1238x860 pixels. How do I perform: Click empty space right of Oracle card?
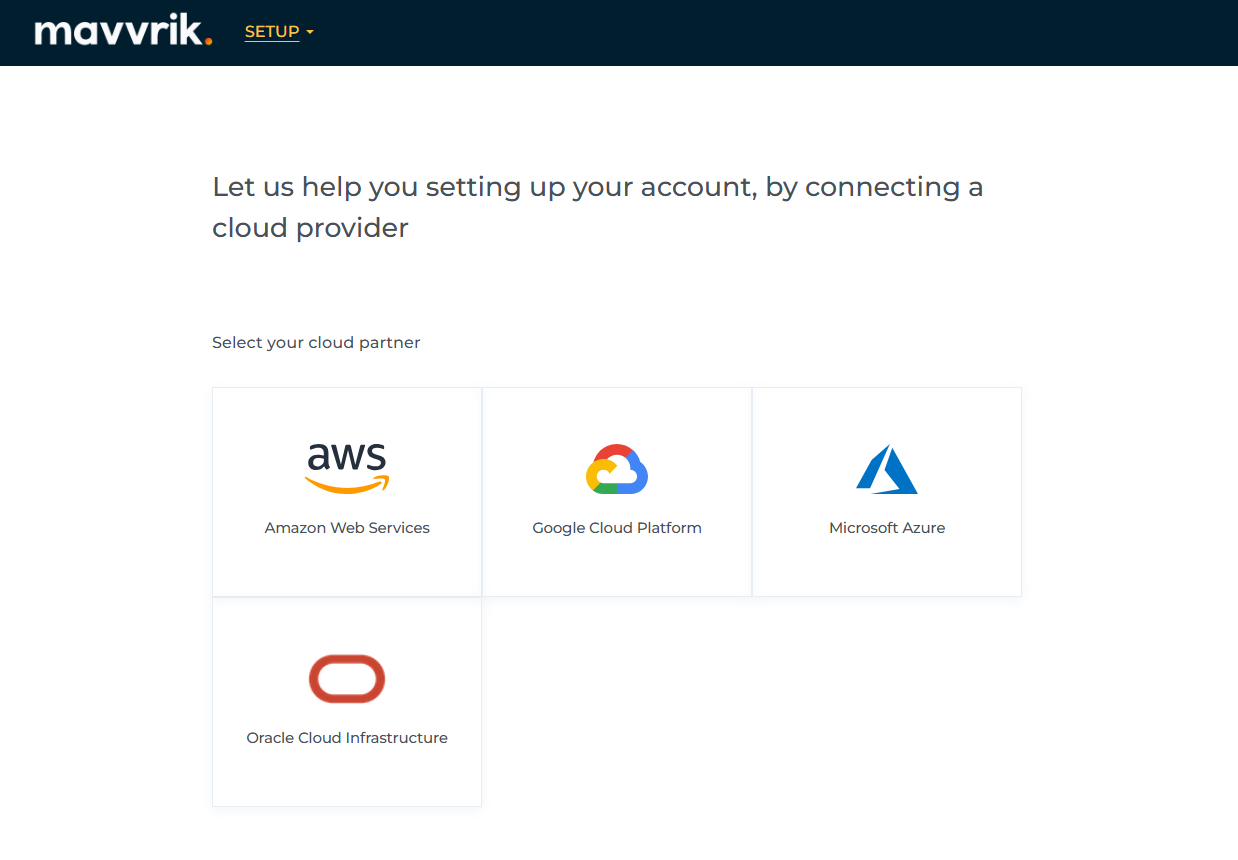point(750,702)
